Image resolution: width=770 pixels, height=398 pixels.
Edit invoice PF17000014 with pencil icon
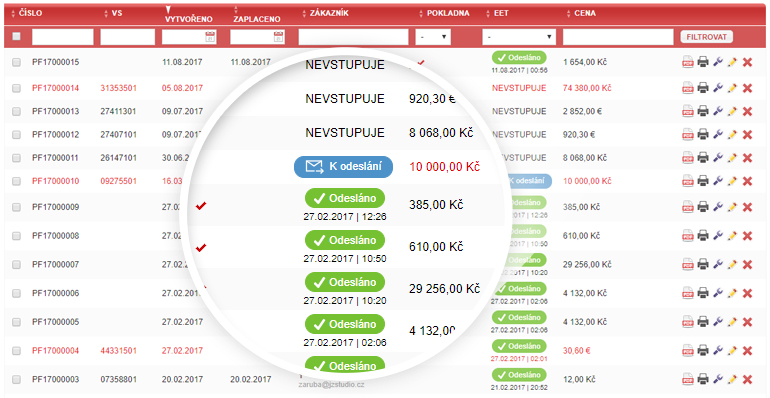(x=732, y=88)
